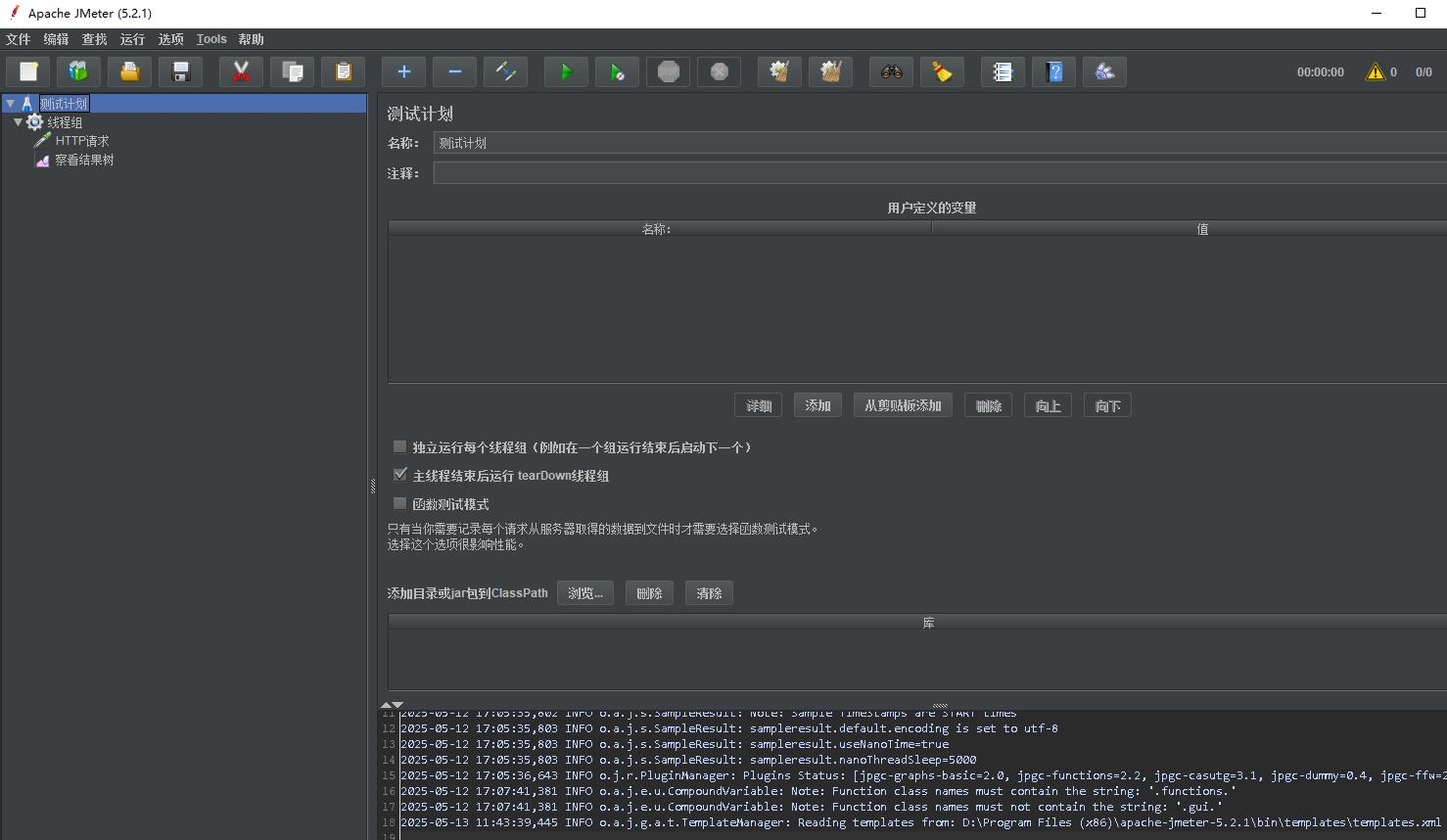Image resolution: width=1447 pixels, height=840 pixels.
Task: Click 添加 button under variables table
Action: tap(818, 405)
